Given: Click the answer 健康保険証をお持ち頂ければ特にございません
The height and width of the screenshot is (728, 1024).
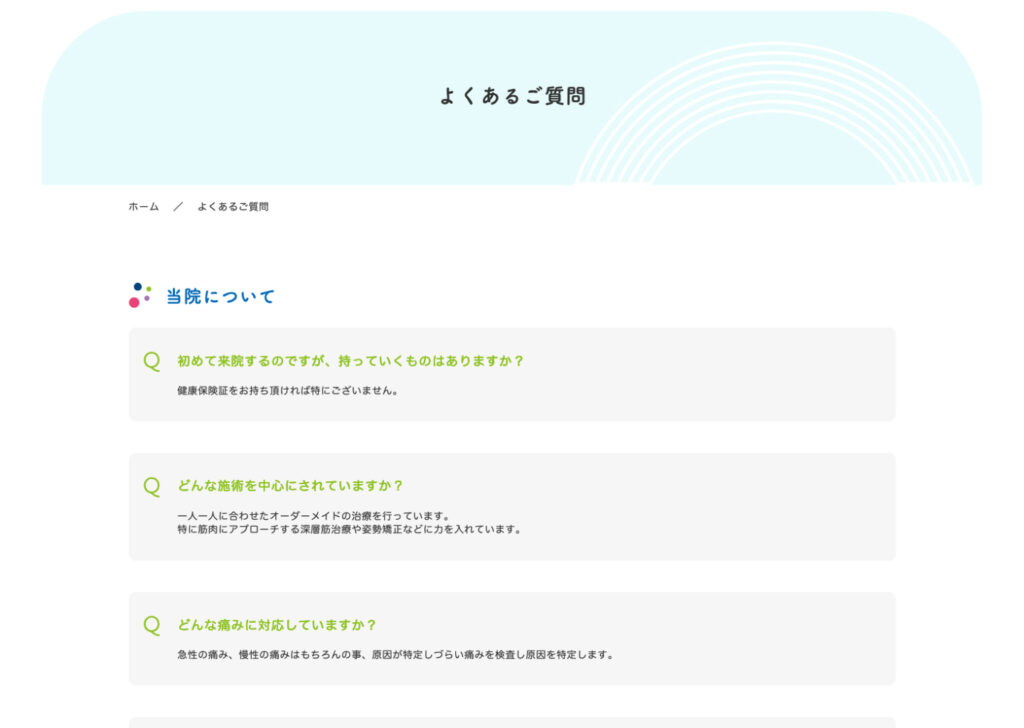Looking at the screenshot, I should (288, 391).
